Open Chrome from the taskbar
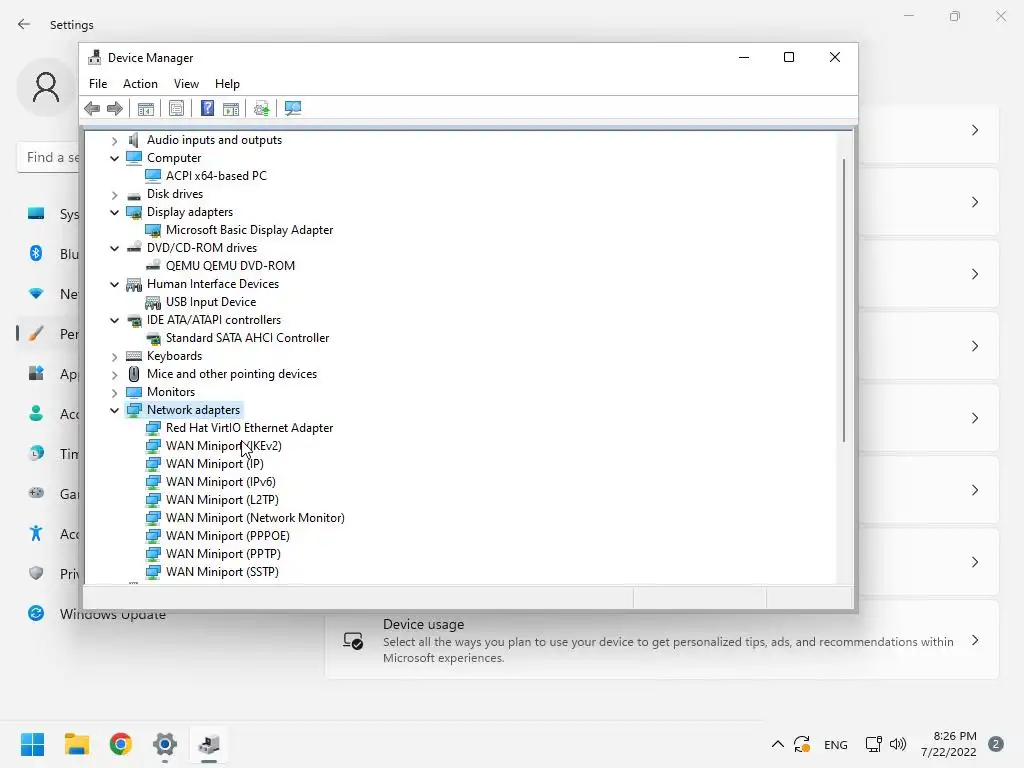1024x768 pixels. [121, 744]
